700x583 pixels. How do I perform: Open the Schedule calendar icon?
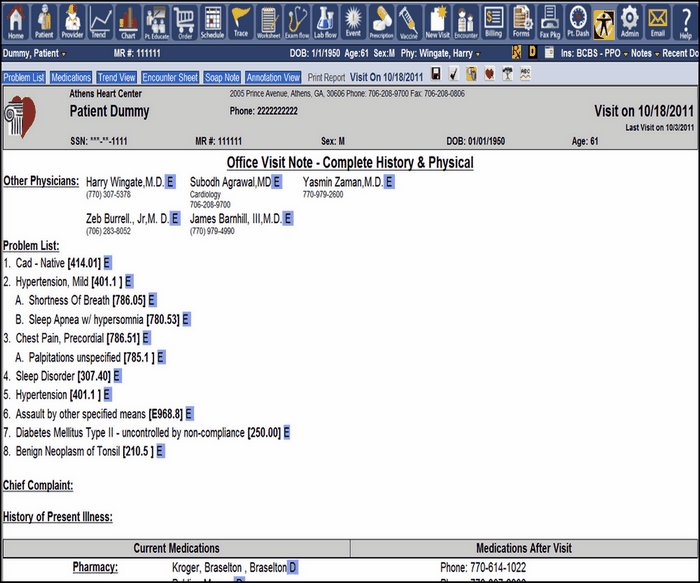(212, 21)
